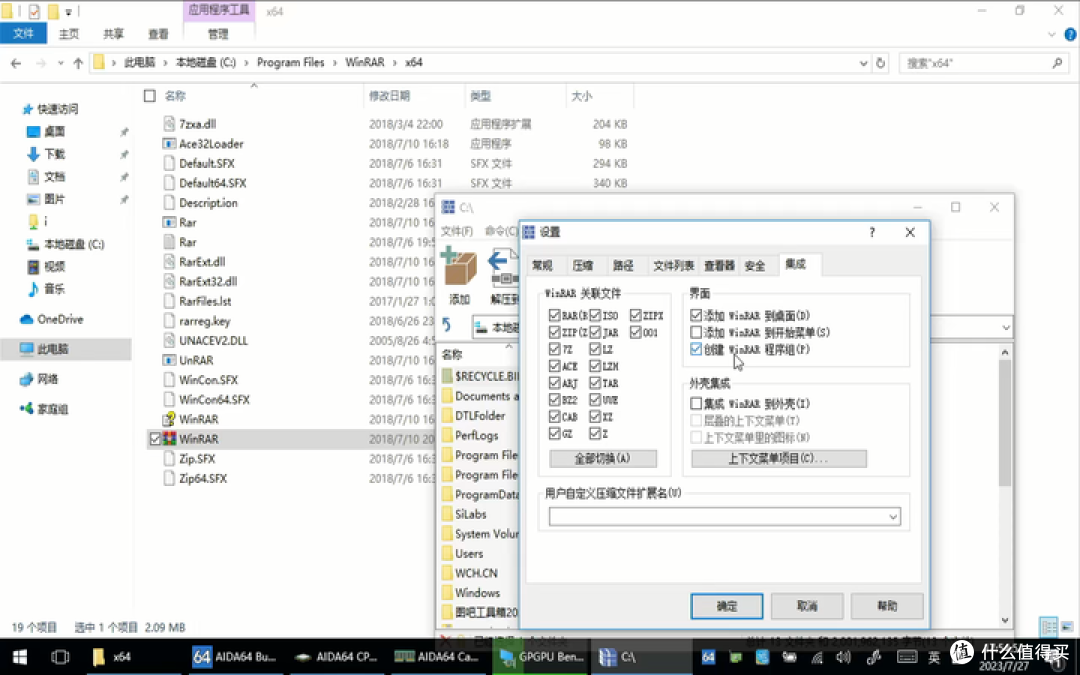The height and width of the screenshot is (675, 1080).
Task: Expand the WinRAR path dropdown arrow
Action: click(x=1006, y=328)
